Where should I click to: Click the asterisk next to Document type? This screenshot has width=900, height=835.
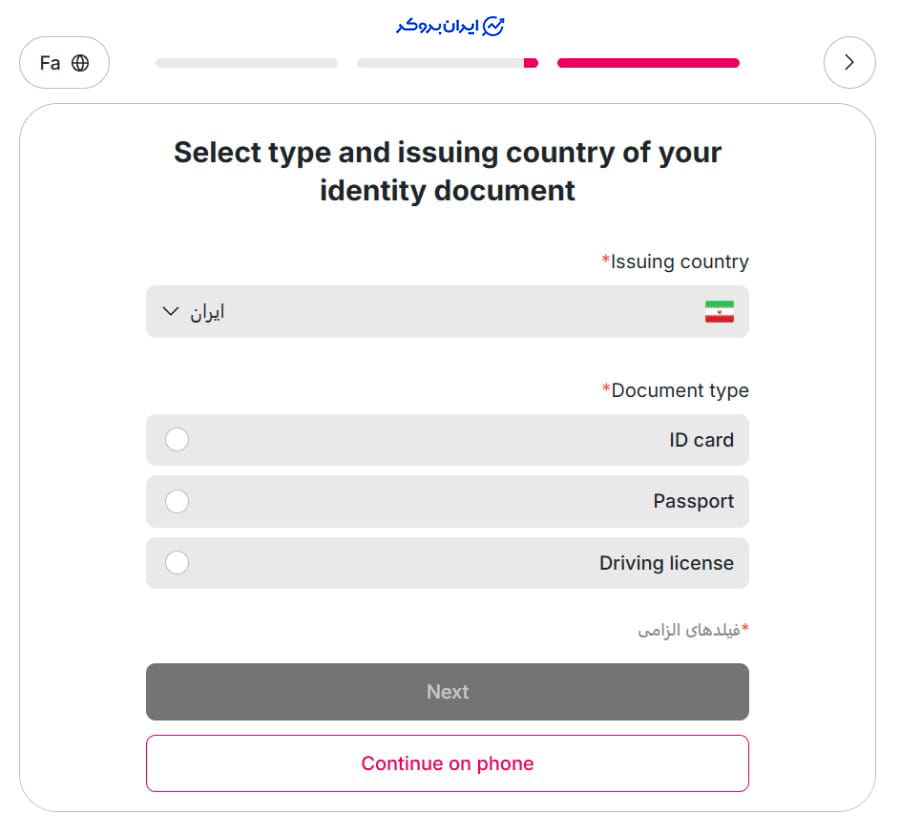604,389
